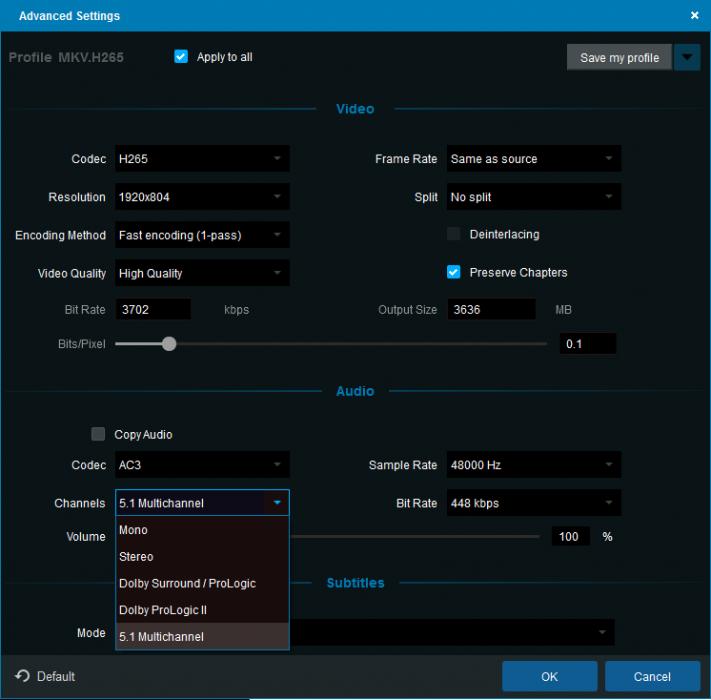Select Dolby ProLogic II channel option
Screen dimensions: 711x700
click(x=202, y=610)
